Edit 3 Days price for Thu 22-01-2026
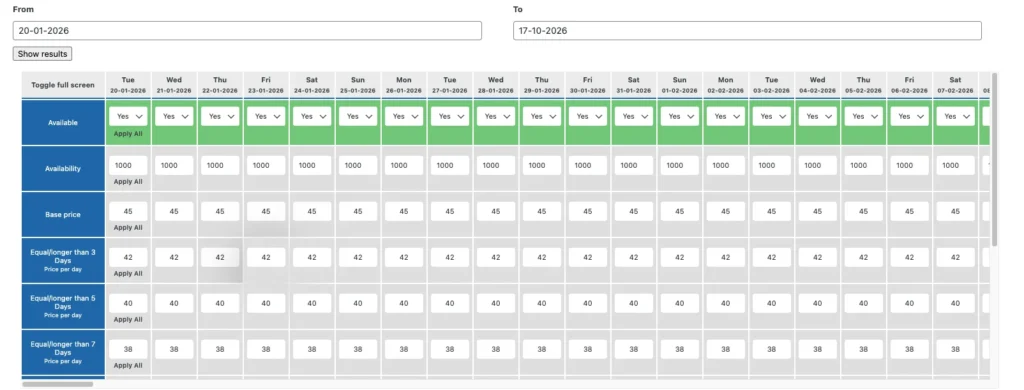The height and width of the screenshot is (390, 1024). coord(220,257)
